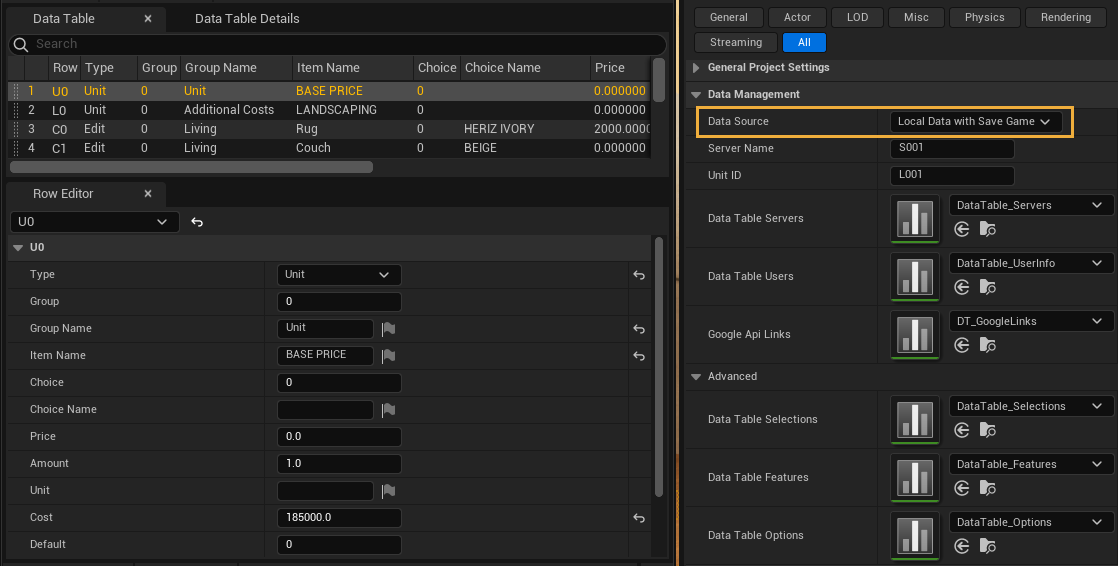Expand General Project Settings section
Image resolution: width=1118 pixels, height=566 pixels.
coord(697,68)
